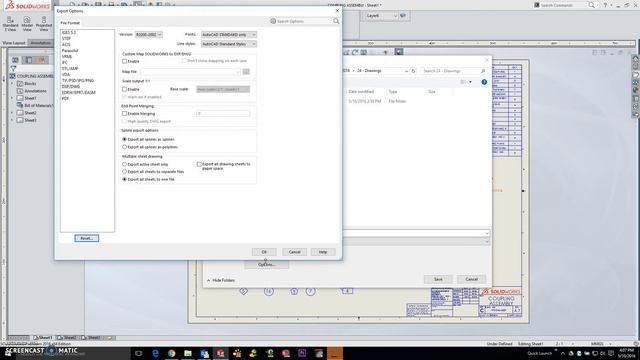Click the layer properties icon beside Layer dropdown
The height and width of the screenshot is (360, 640).
[x=403, y=16]
